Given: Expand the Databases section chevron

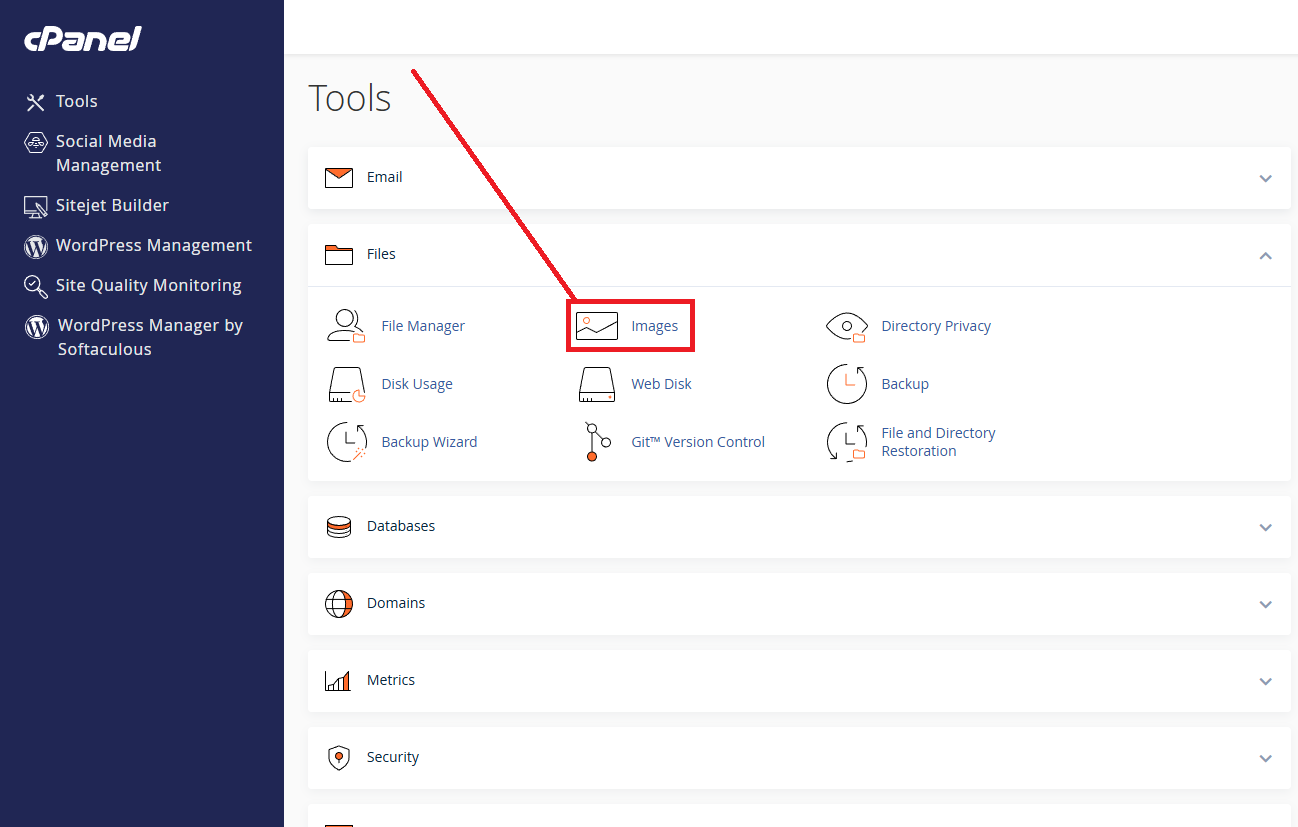Looking at the screenshot, I should 1265,527.
